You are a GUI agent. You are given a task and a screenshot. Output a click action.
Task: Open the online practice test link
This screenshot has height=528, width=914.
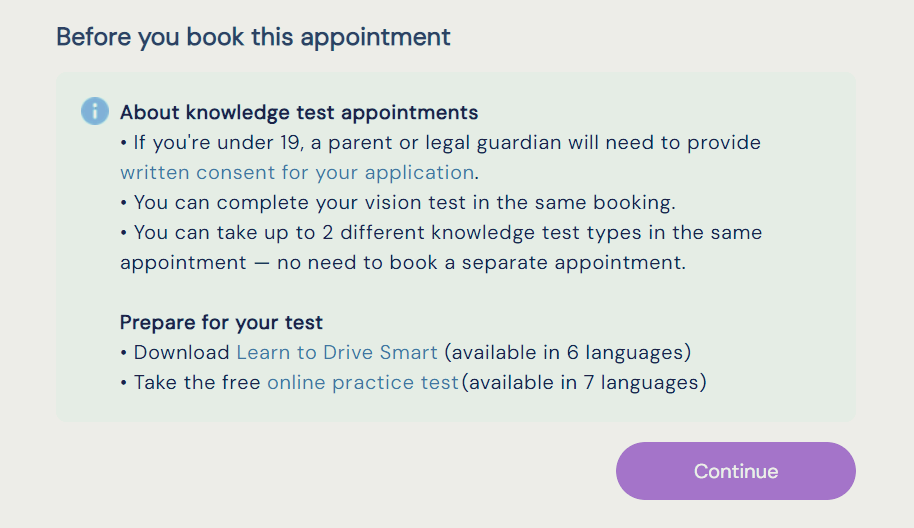point(363,383)
